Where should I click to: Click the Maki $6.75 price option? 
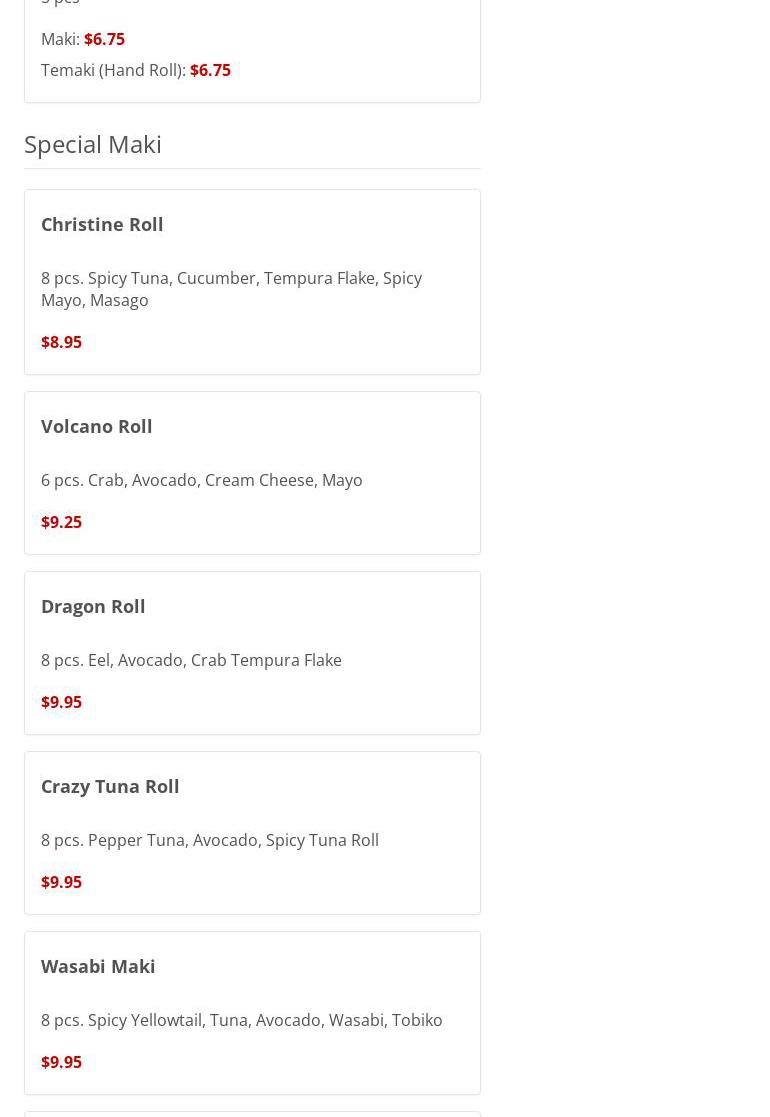coord(104,39)
